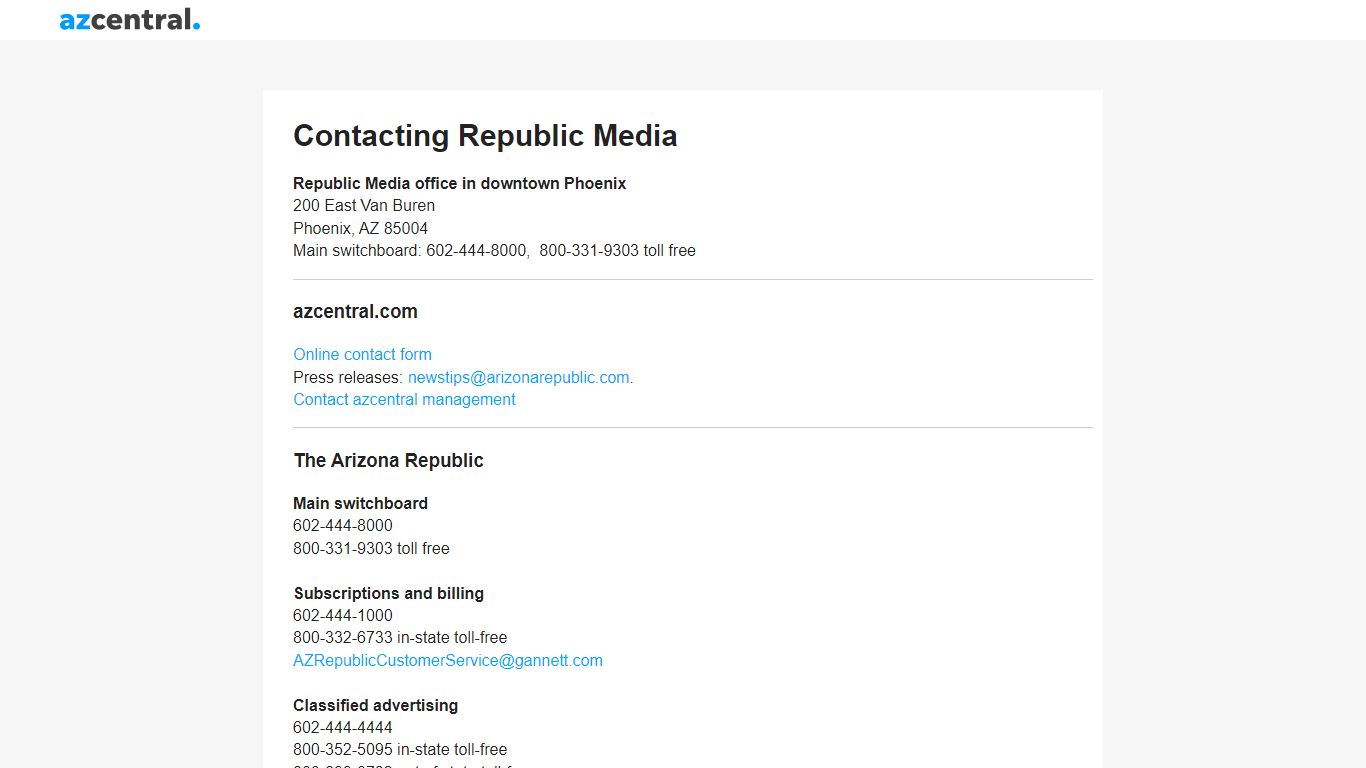Select 800-332-6733 in-state toll-free number
1366x768 pixels.
click(x=400, y=637)
